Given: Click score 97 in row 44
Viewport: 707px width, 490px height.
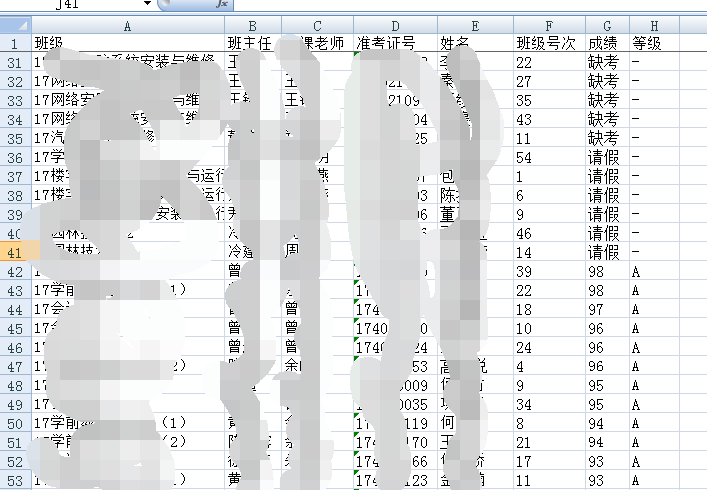Looking at the screenshot, I should tap(607, 309).
